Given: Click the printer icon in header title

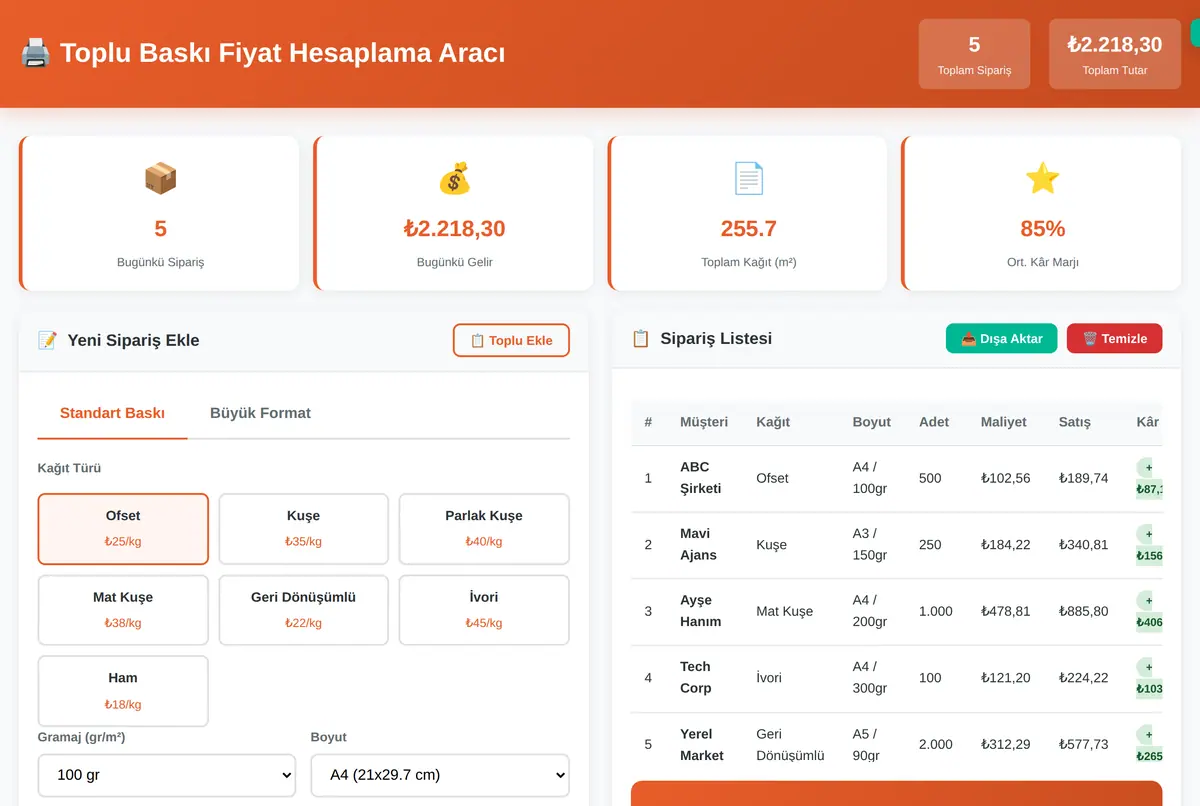Looking at the screenshot, I should (35, 53).
